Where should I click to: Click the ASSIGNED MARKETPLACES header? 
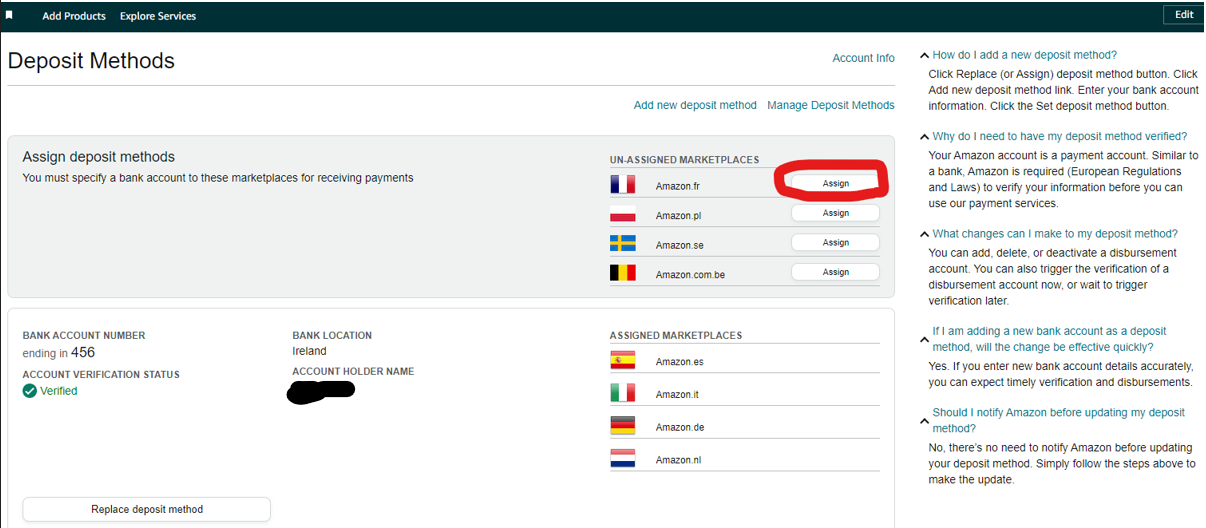(x=676, y=335)
